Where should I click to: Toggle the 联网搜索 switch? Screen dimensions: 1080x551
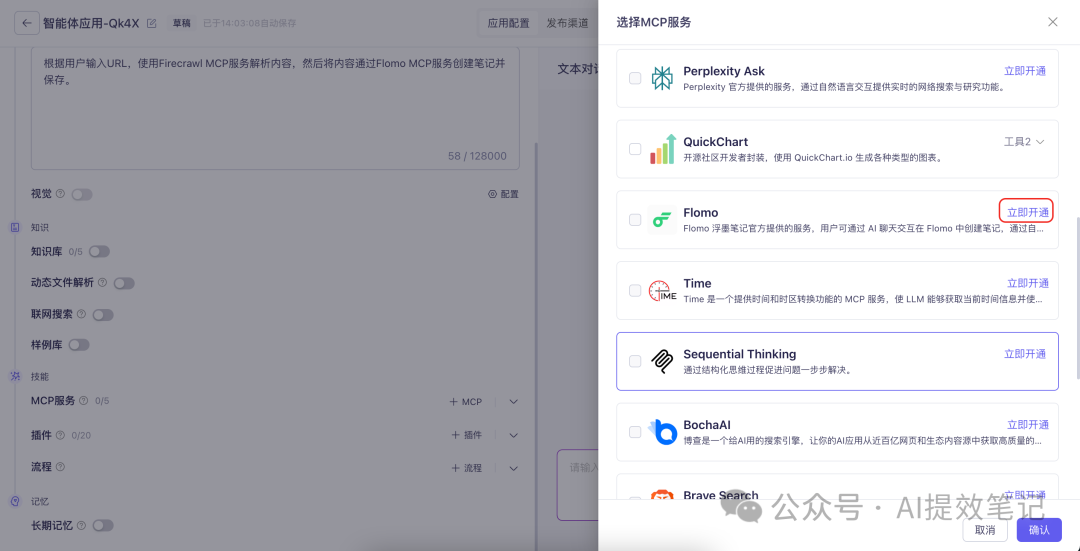[103, 315]
